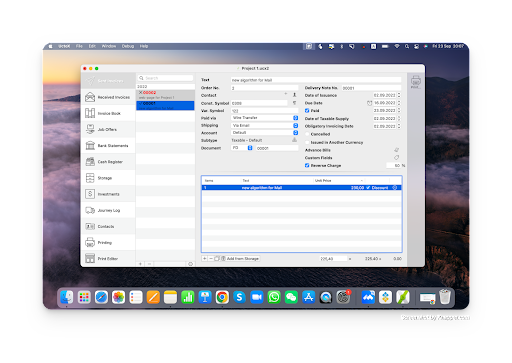This screenshot has height=363, width=512.
Task: Add new item with plus below items table
Action: [205, 258]
